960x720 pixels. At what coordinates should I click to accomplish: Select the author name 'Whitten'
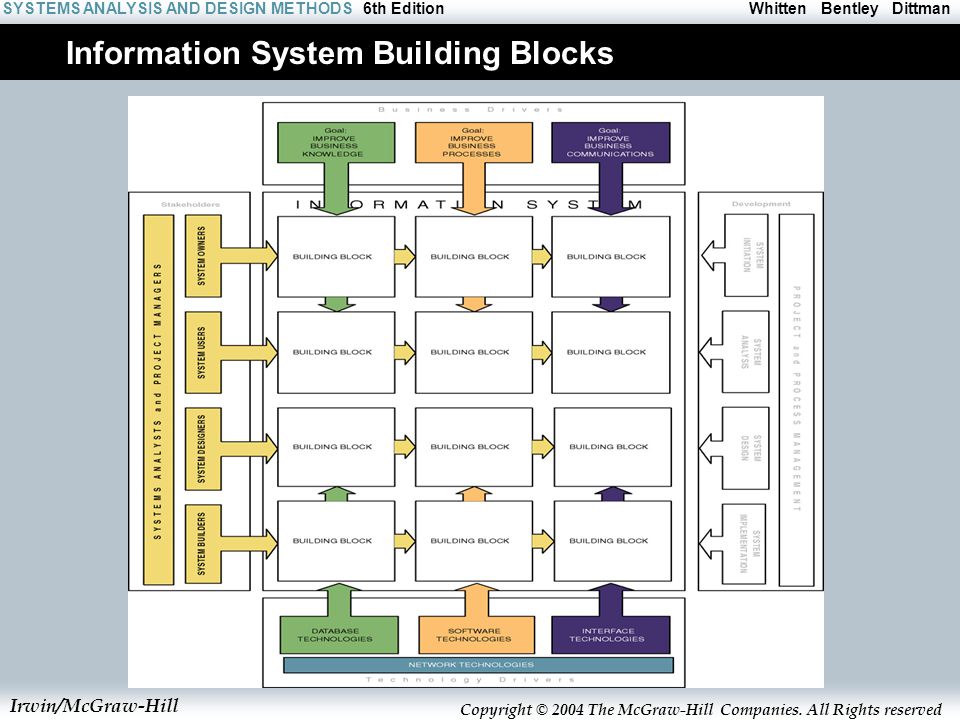pyautogui.click(x=777, y=9)
